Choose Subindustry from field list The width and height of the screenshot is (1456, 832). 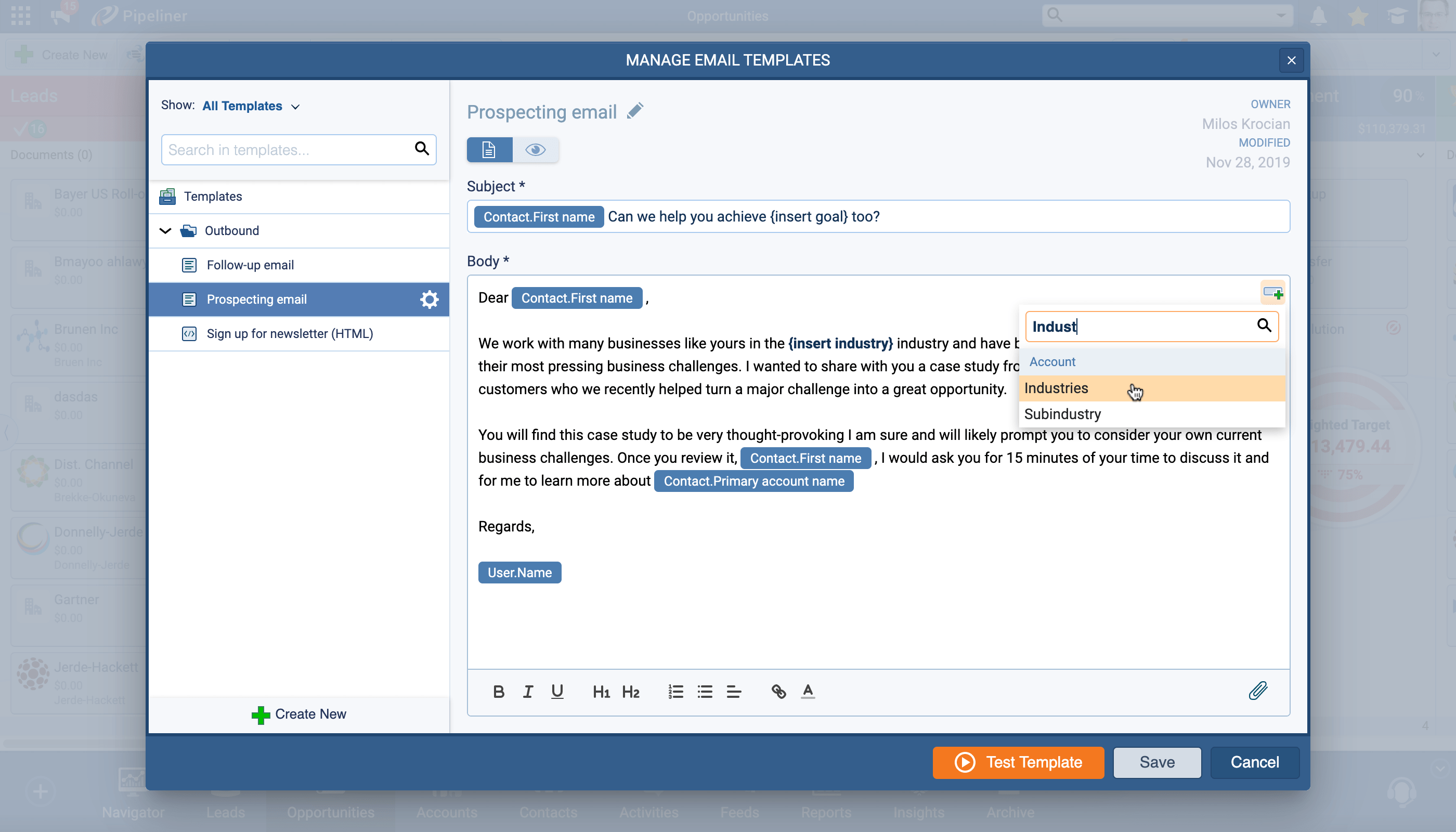point(1062,414)
